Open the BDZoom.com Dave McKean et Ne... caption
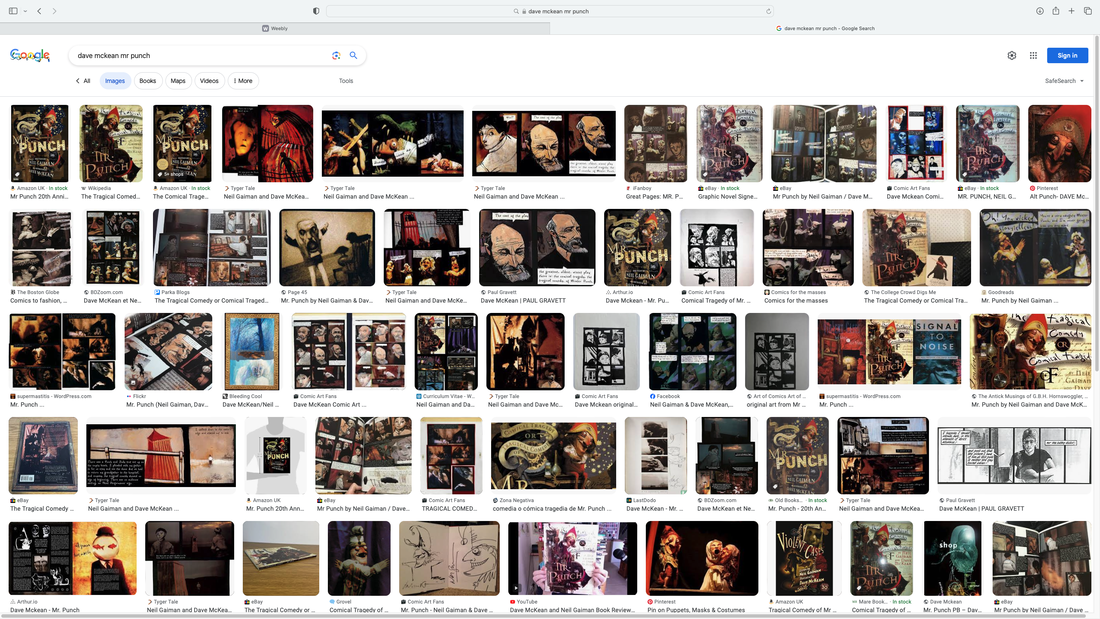The width and height of the screenshot is (1100, 619). coord(112,300)
